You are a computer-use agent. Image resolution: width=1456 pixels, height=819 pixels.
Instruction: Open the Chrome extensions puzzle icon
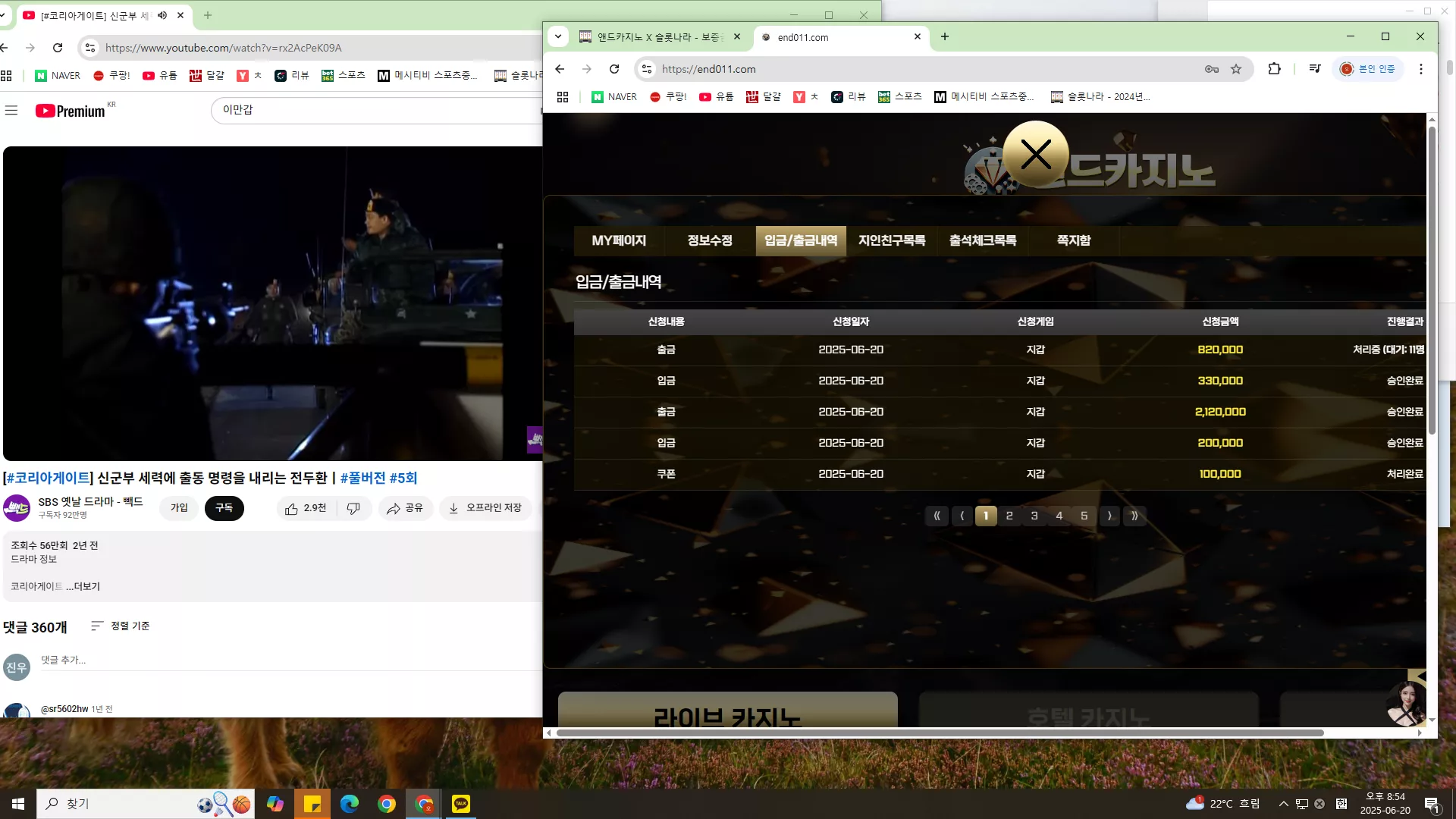pos(1274,69)
